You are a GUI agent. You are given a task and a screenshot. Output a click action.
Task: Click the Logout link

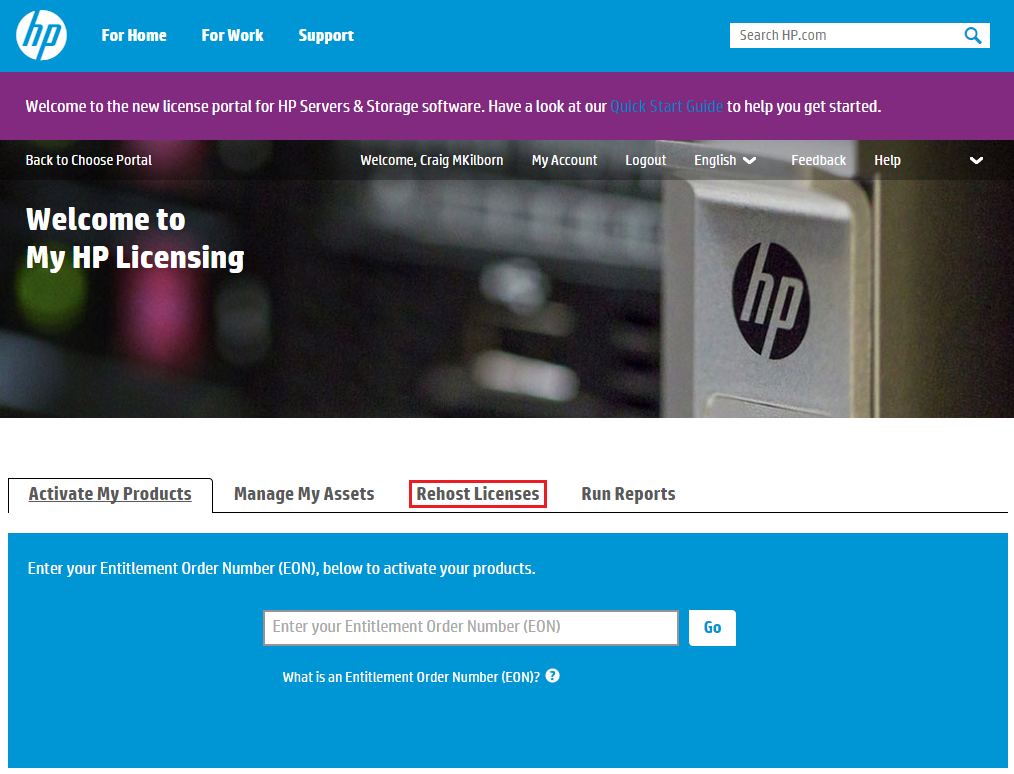point(645,160)
